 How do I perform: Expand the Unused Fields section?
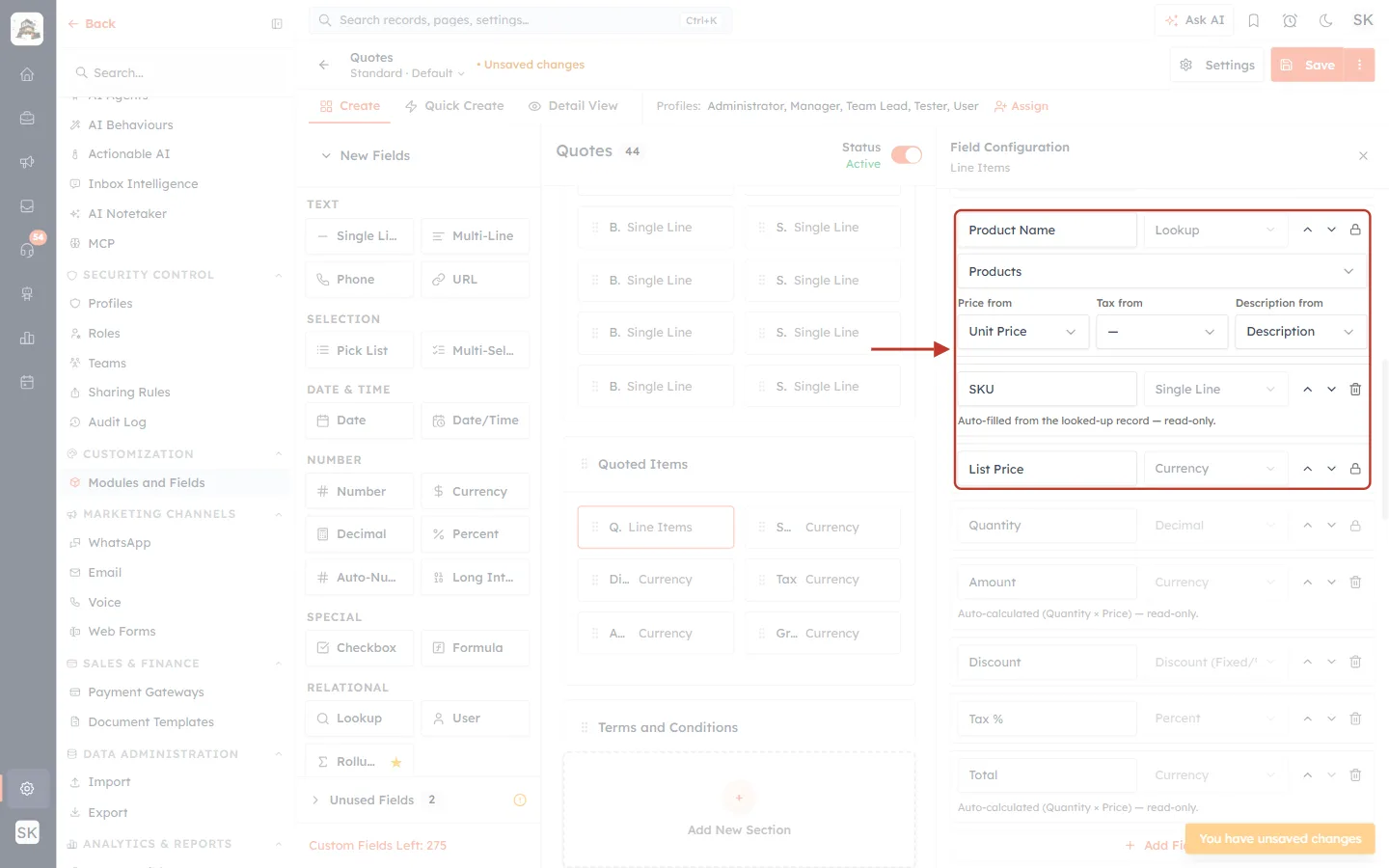[315, 800]
